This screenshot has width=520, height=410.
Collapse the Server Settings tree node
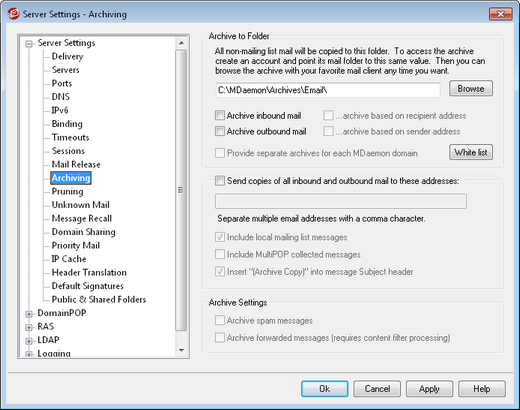click(29, 44)
